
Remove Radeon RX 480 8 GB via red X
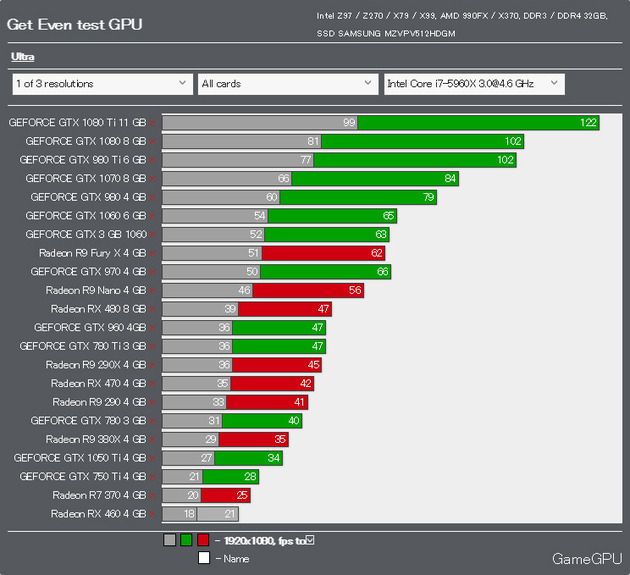153,309
